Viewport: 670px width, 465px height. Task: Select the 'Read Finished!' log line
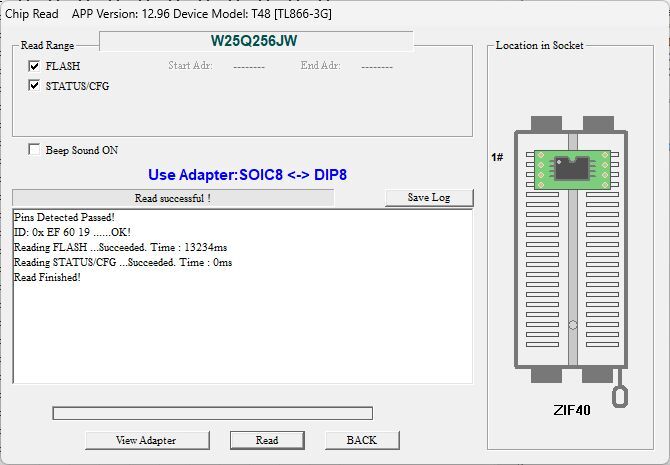pyautogui.click(x=47, y=277)
